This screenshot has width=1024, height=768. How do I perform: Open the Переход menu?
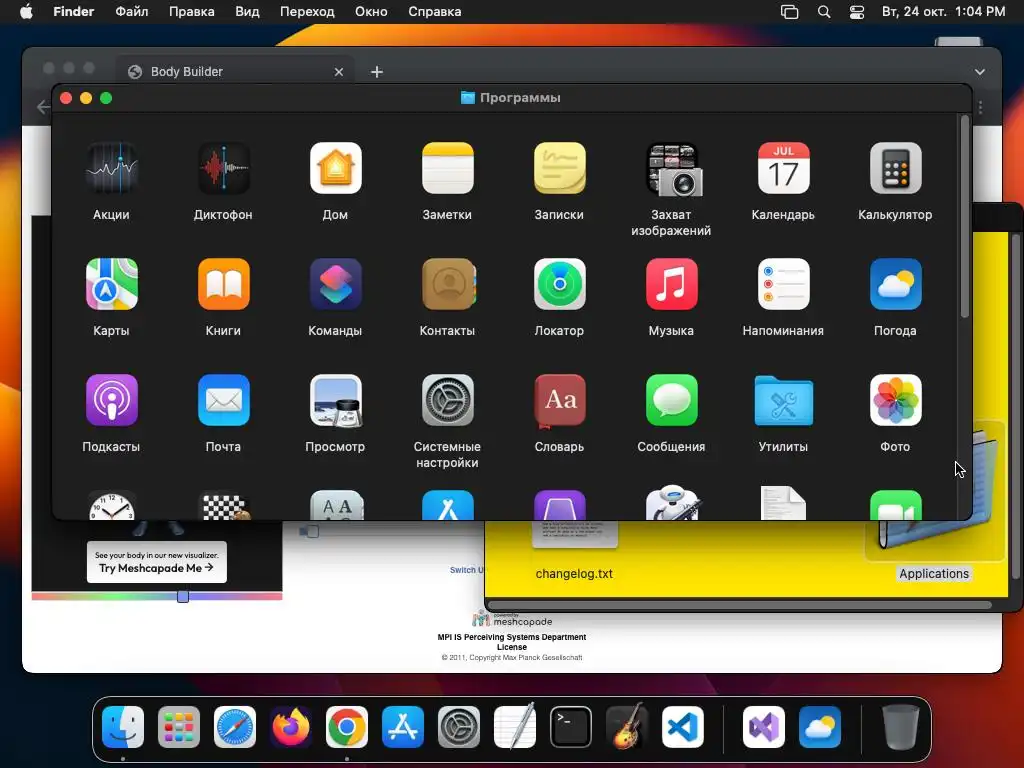pyautogui.click(x=307, y=12)
